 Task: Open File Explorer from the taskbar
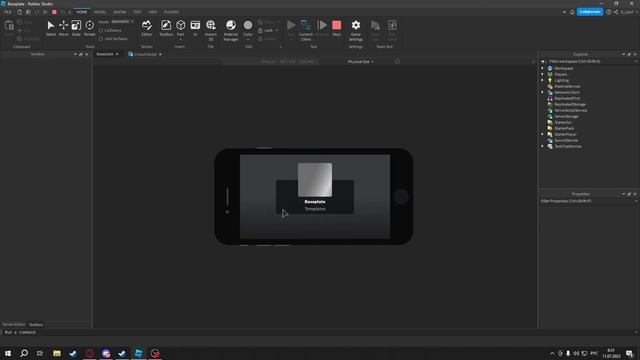click(57, 353)
